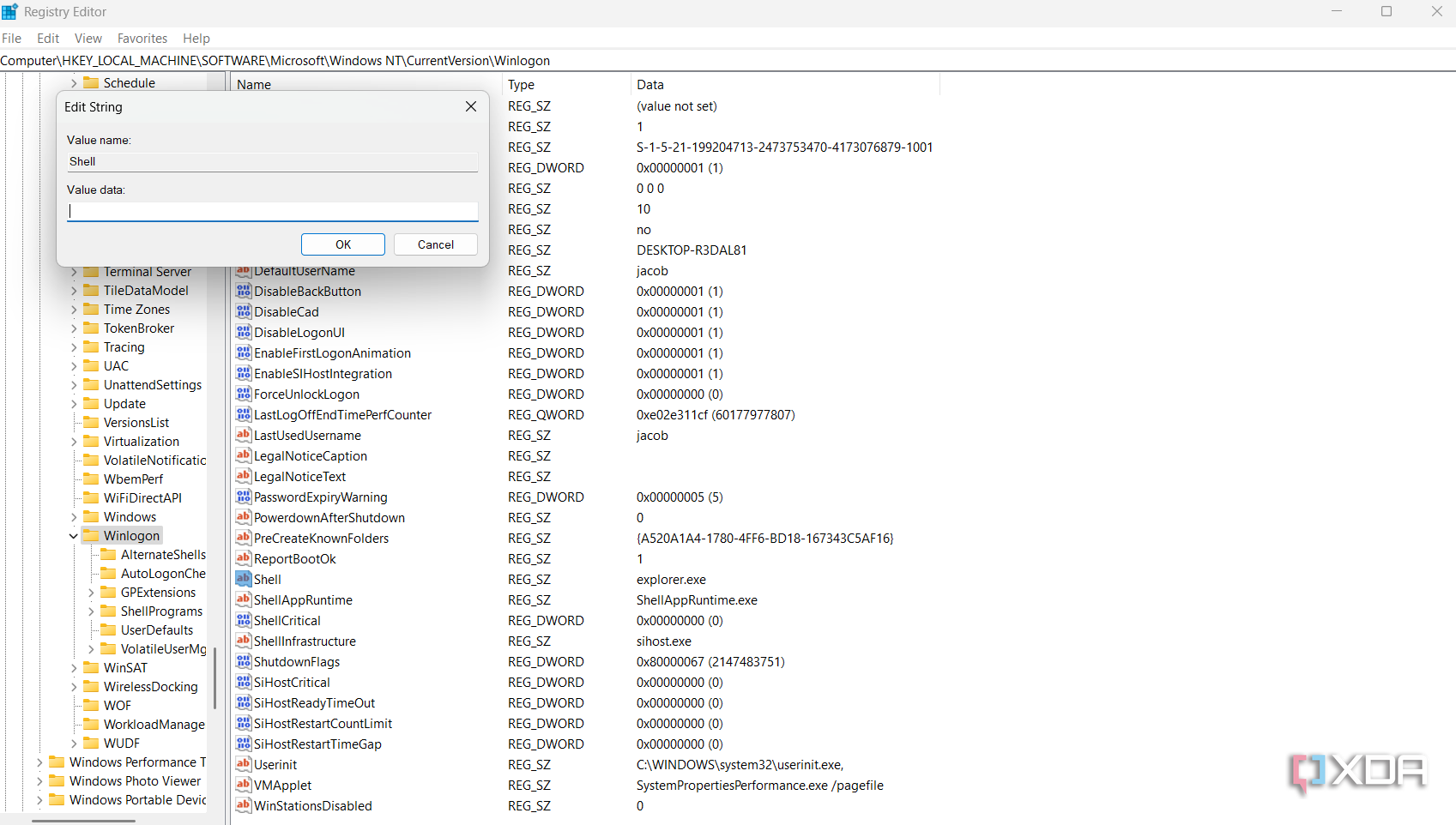Click the LastLogOffEndTimePerfCounter value icon
The width and height of the screenshot is (1456, 825).
tap(244, 414)
